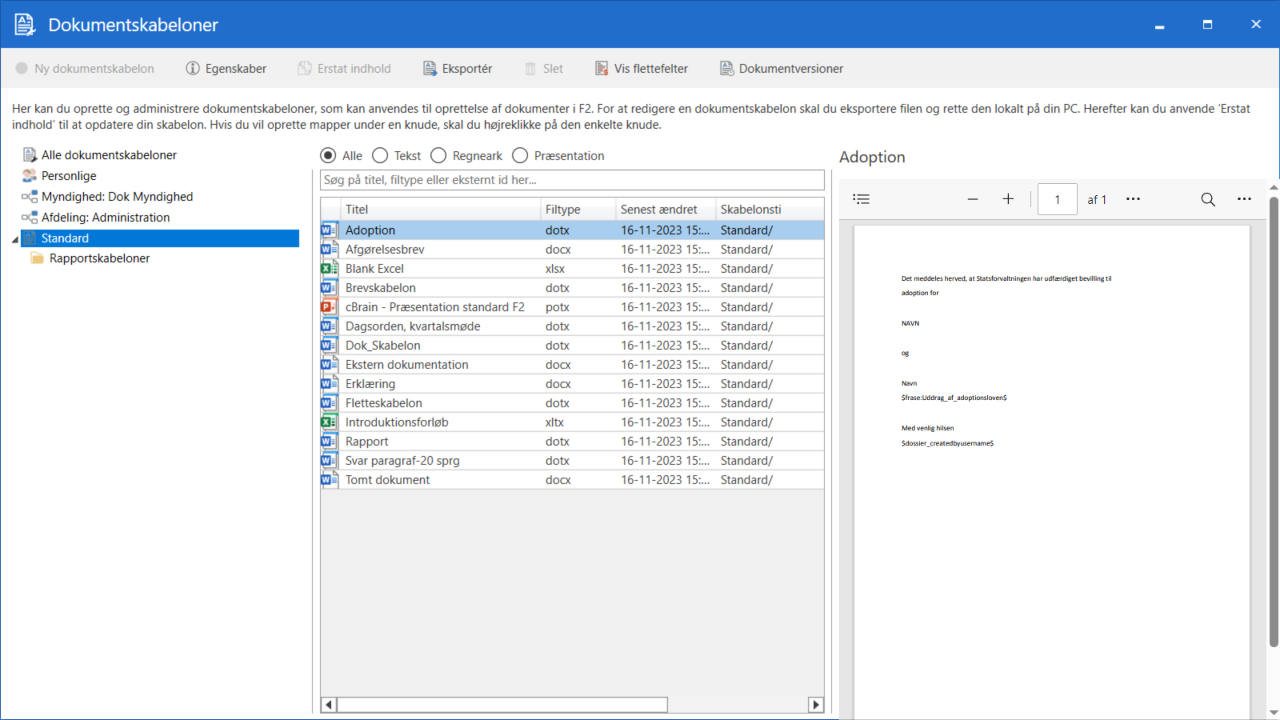Open Dokumentversioner from the toolbar

click(x=781, y=69)
